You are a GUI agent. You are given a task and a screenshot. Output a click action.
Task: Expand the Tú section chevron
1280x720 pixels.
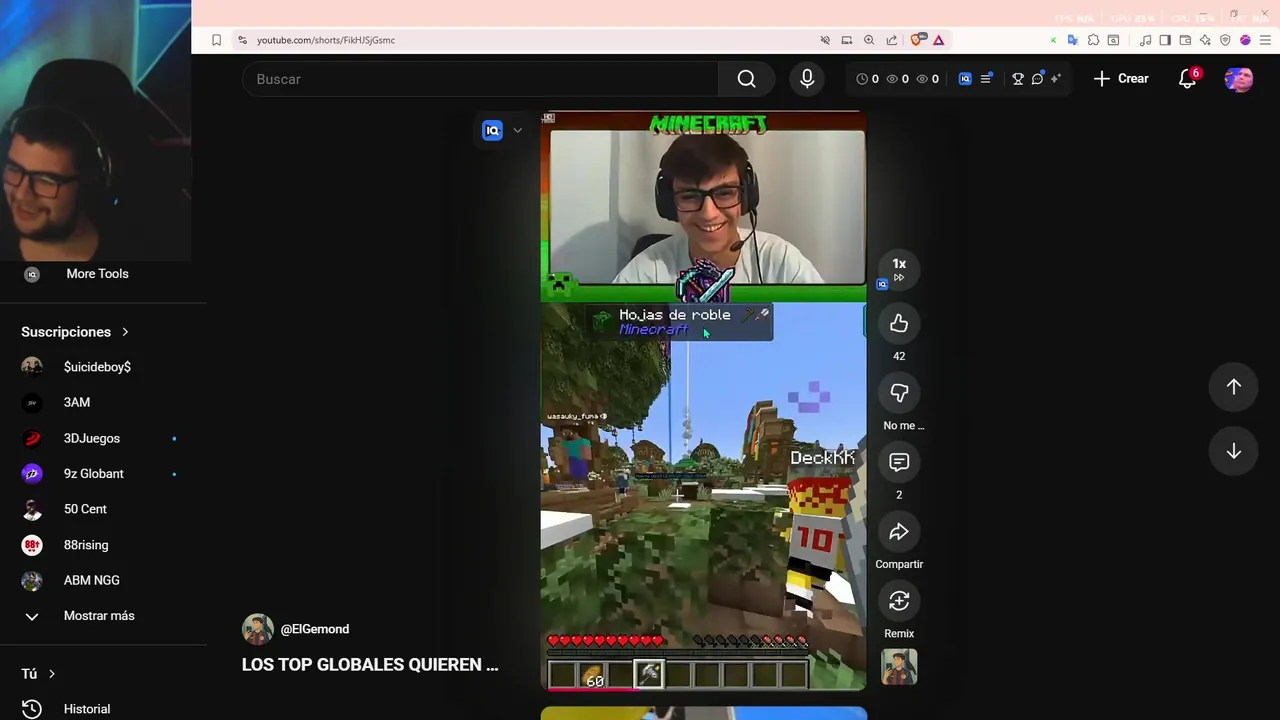coord(52,674)
